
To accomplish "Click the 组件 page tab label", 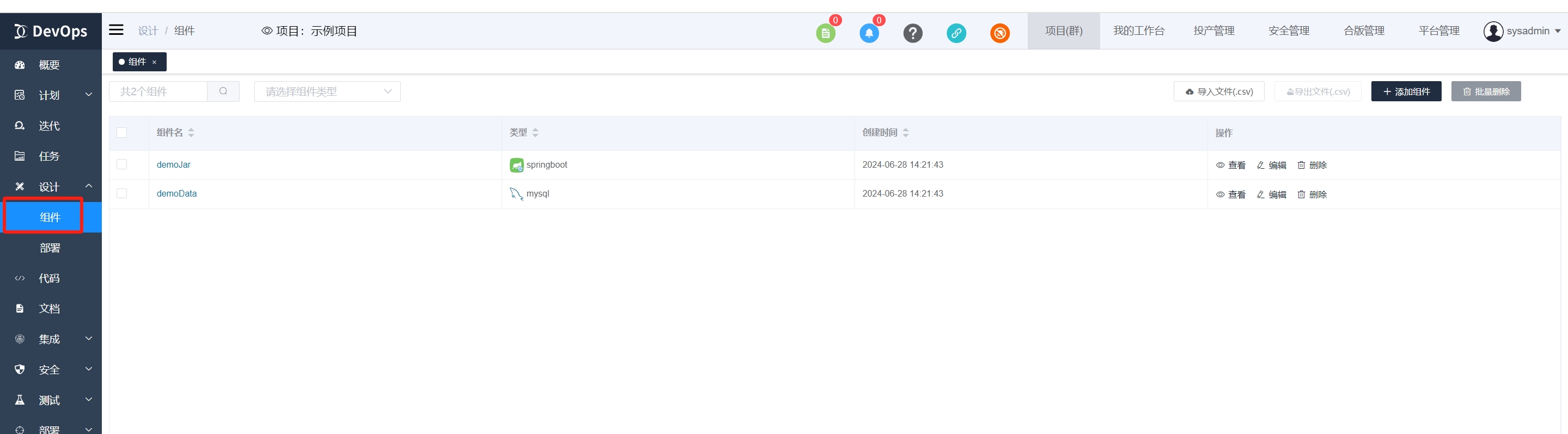I will click(137, 62).
